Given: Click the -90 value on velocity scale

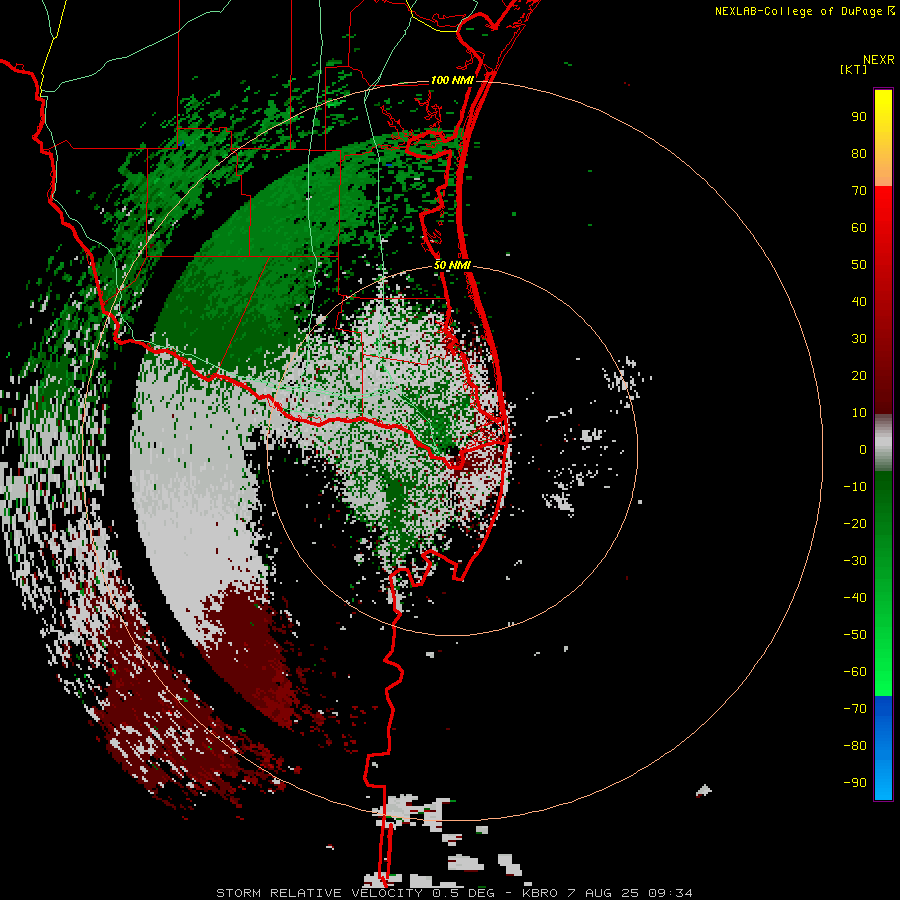Looking at the screenshot, I should [x=855, y=783].
